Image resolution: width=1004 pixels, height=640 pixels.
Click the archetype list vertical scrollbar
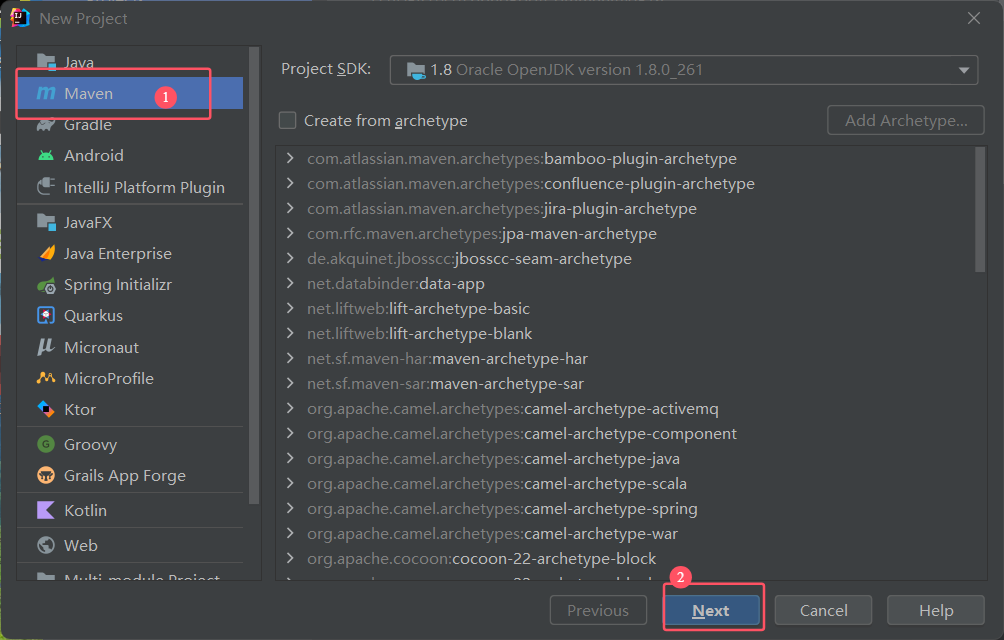980,209
